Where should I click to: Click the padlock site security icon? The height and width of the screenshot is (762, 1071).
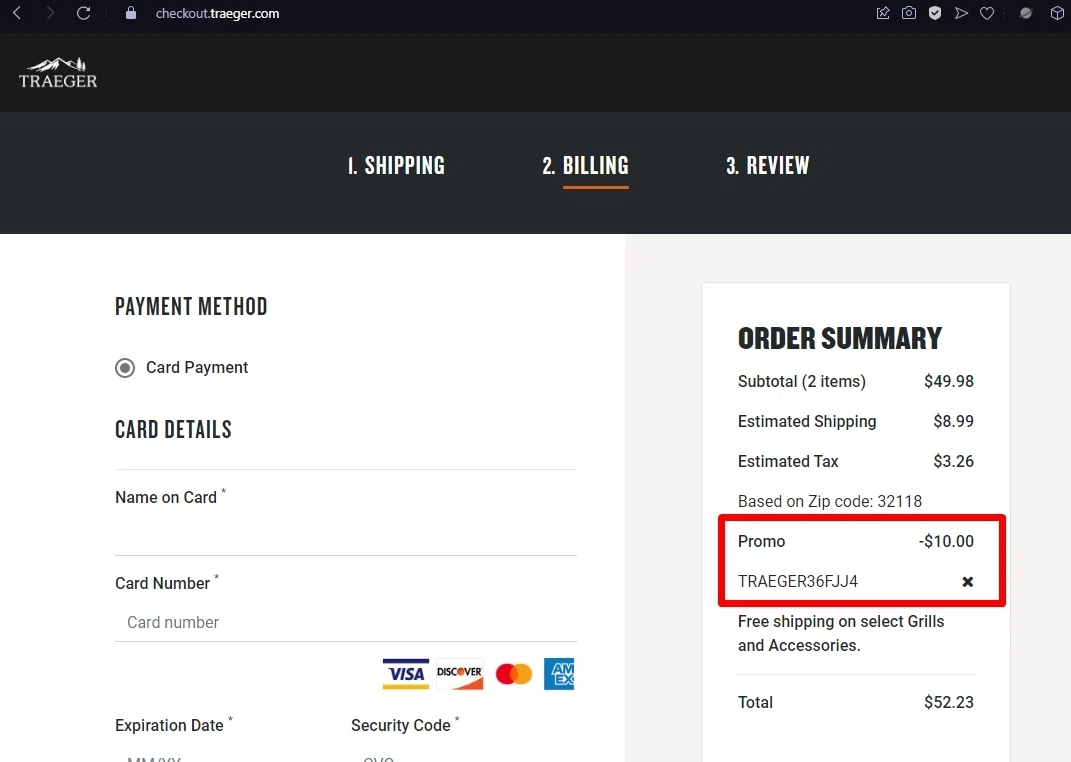pos(130,13)
